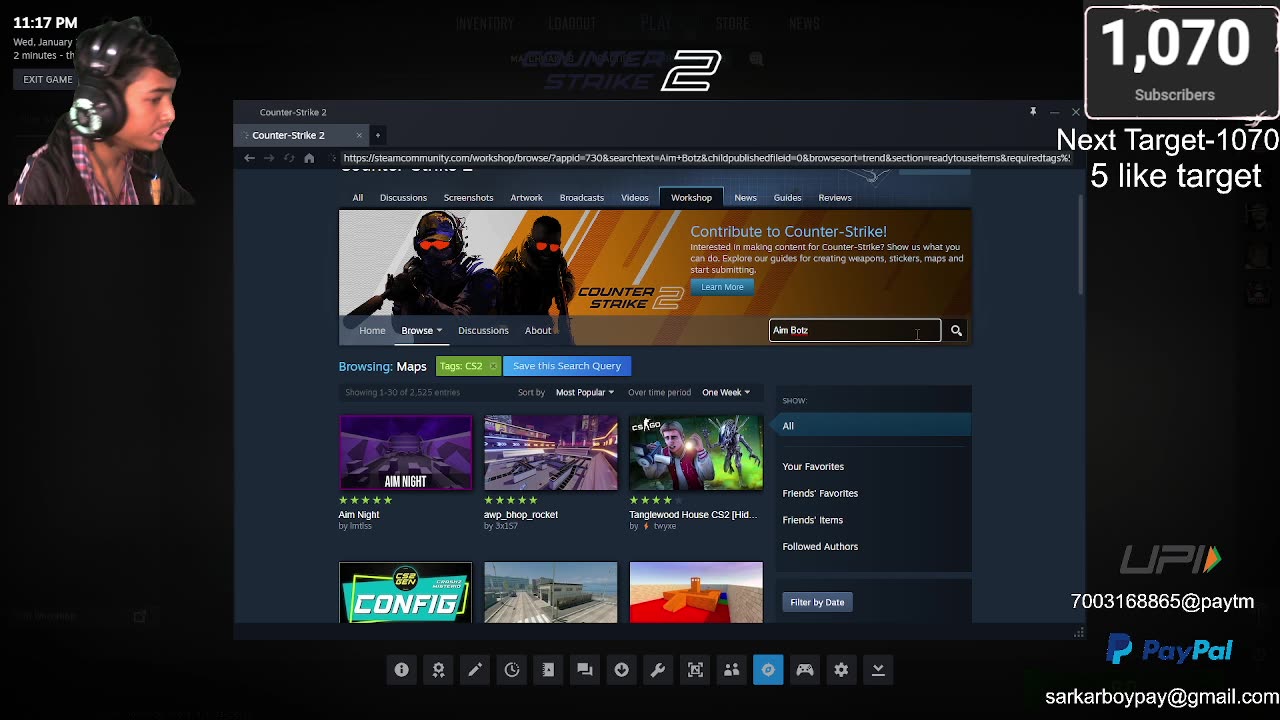Open the Tanglewood House CS2 thumbnail
The width and height of the screenshot is (1280, 720).
pos(696,453)
